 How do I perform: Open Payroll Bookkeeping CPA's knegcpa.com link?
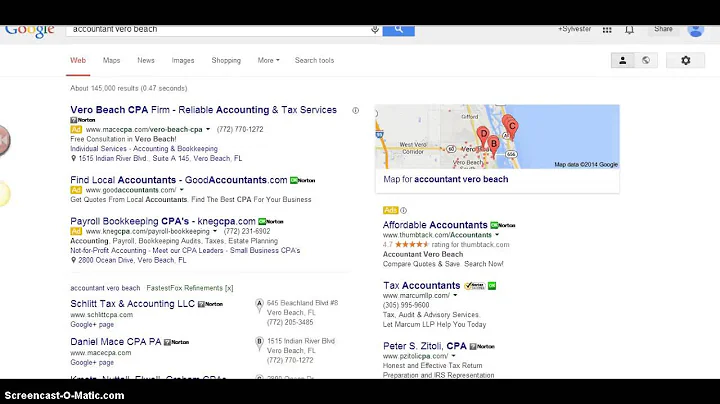point(163,221)
